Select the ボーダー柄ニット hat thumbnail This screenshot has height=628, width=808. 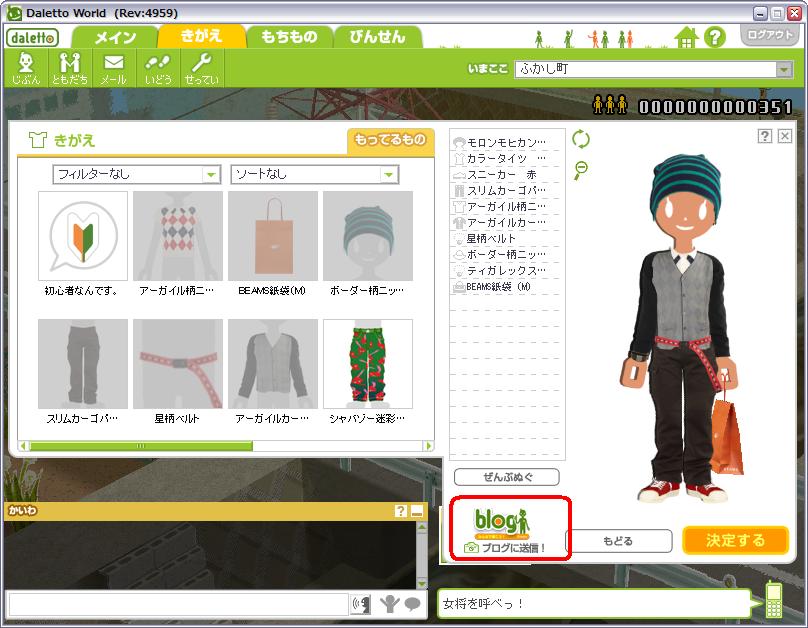tap(368, 236)
